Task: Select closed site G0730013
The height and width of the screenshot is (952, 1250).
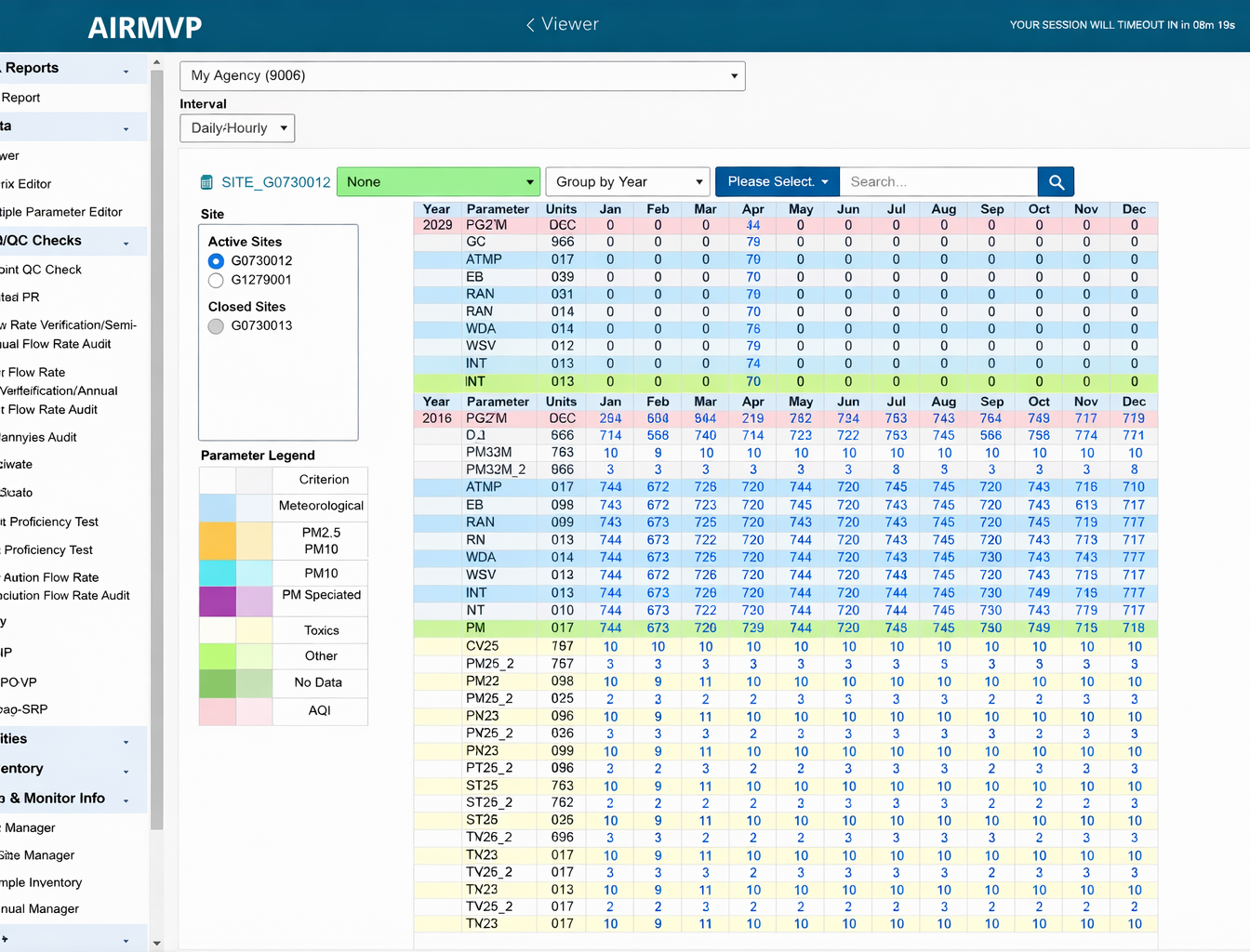Action: [216, 326]
